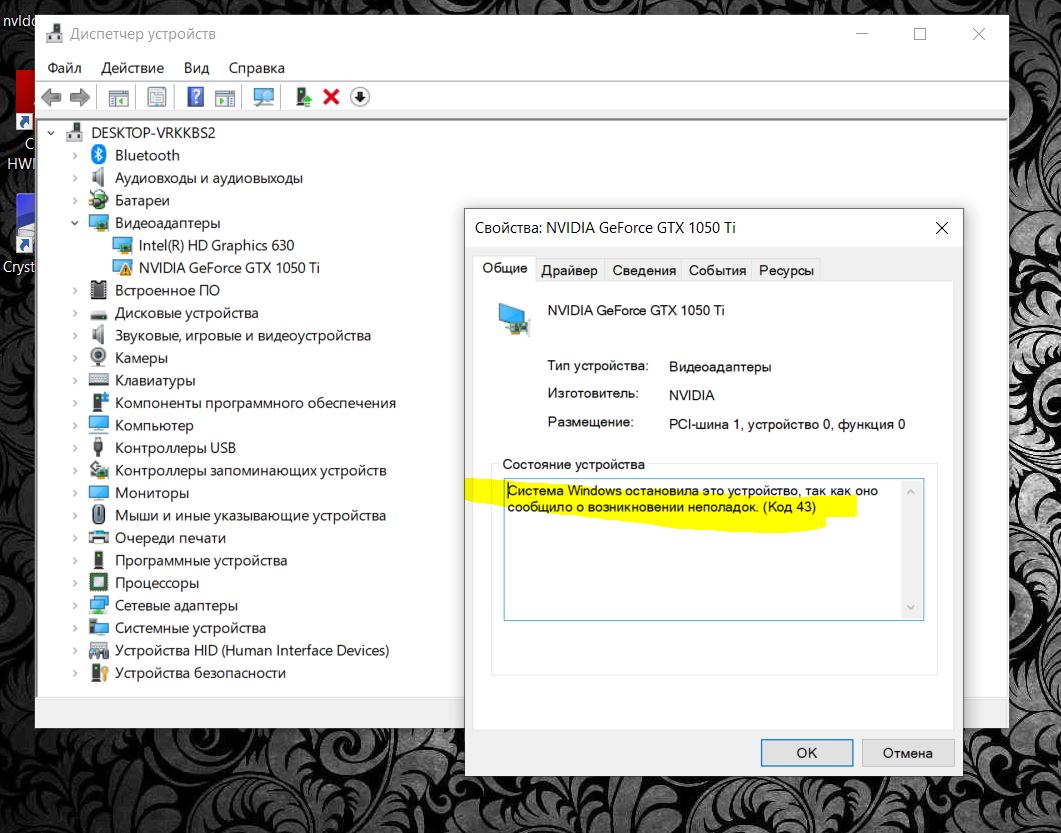The image size is (1061, 833).
Task: Click the show/hide console tree toolbar icon
Action: point(118,97)
